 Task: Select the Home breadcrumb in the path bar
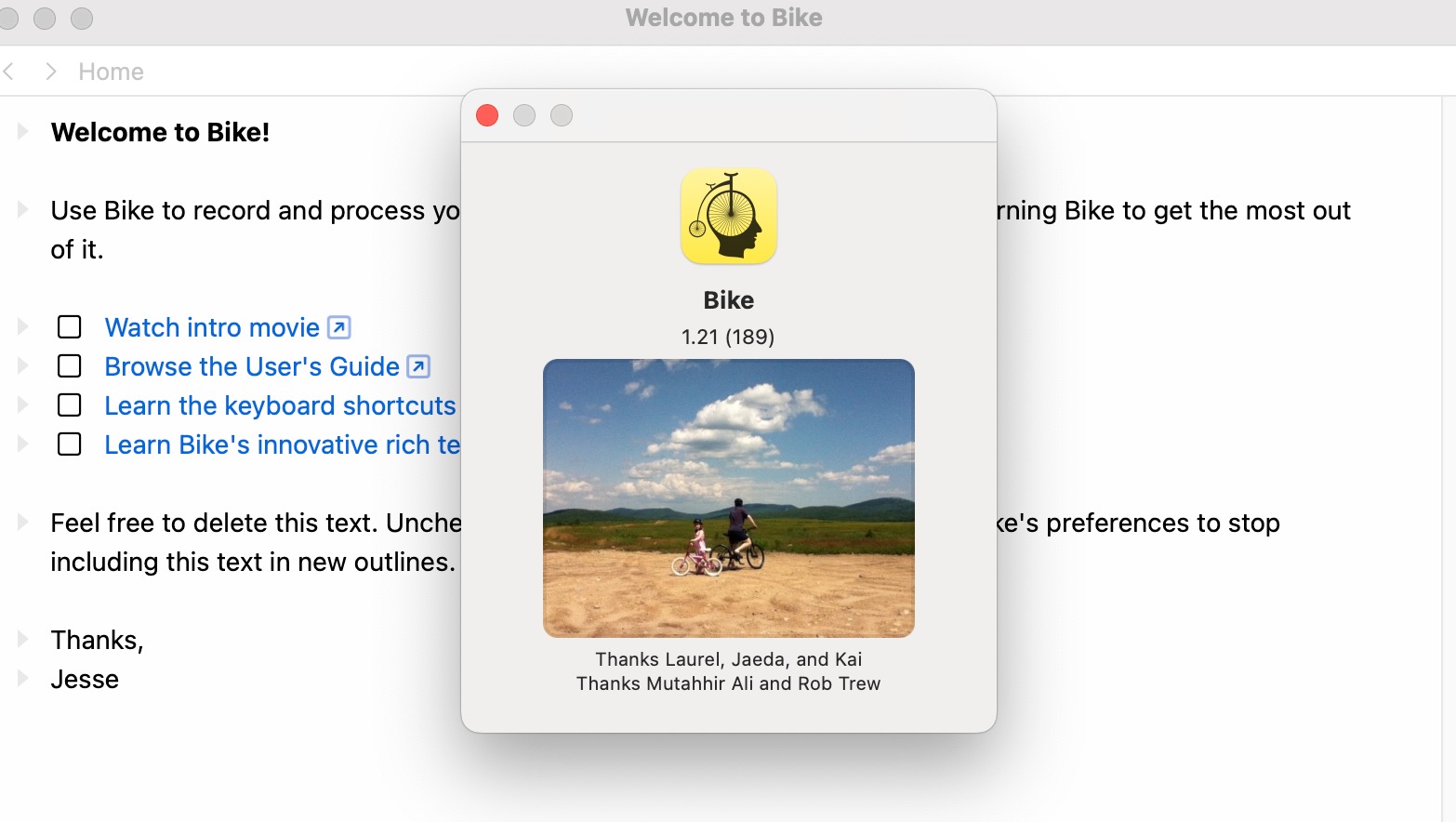coord(111,72)
